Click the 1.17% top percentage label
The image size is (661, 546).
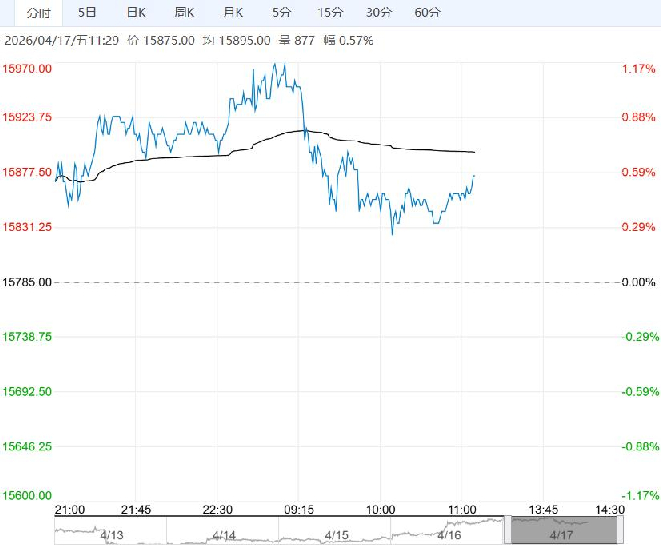(x=637, y=69)
